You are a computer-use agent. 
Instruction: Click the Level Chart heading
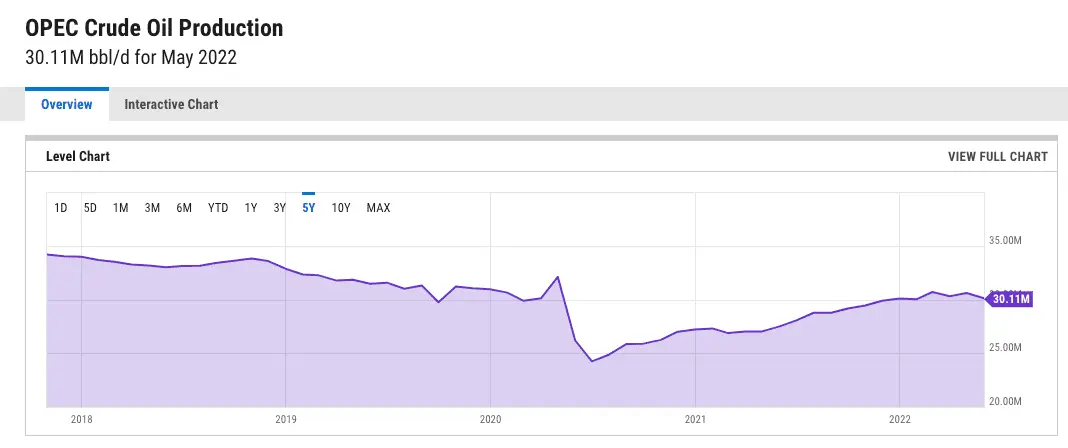(78, 156)
